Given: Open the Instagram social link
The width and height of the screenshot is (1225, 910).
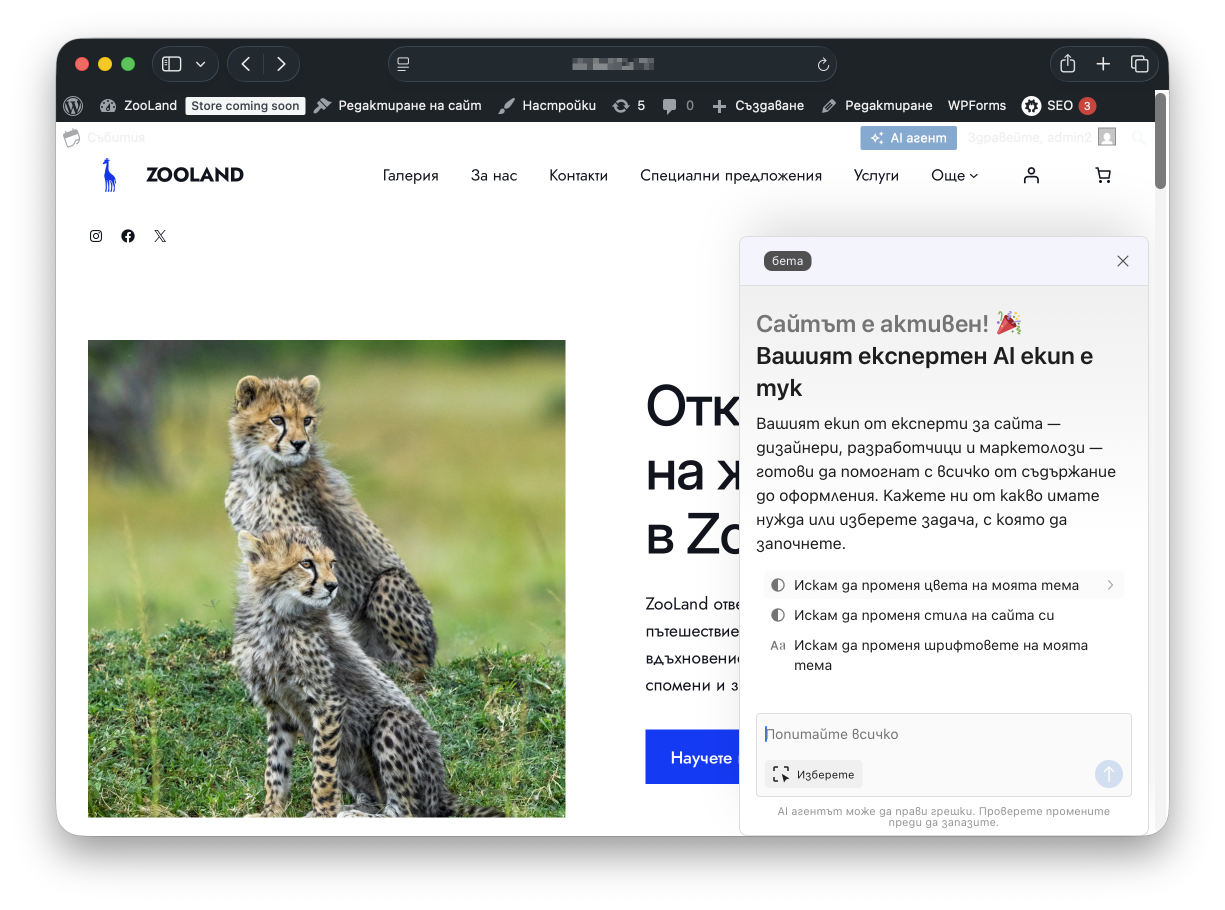Looking at the screenshot, I should pos(96,236).
